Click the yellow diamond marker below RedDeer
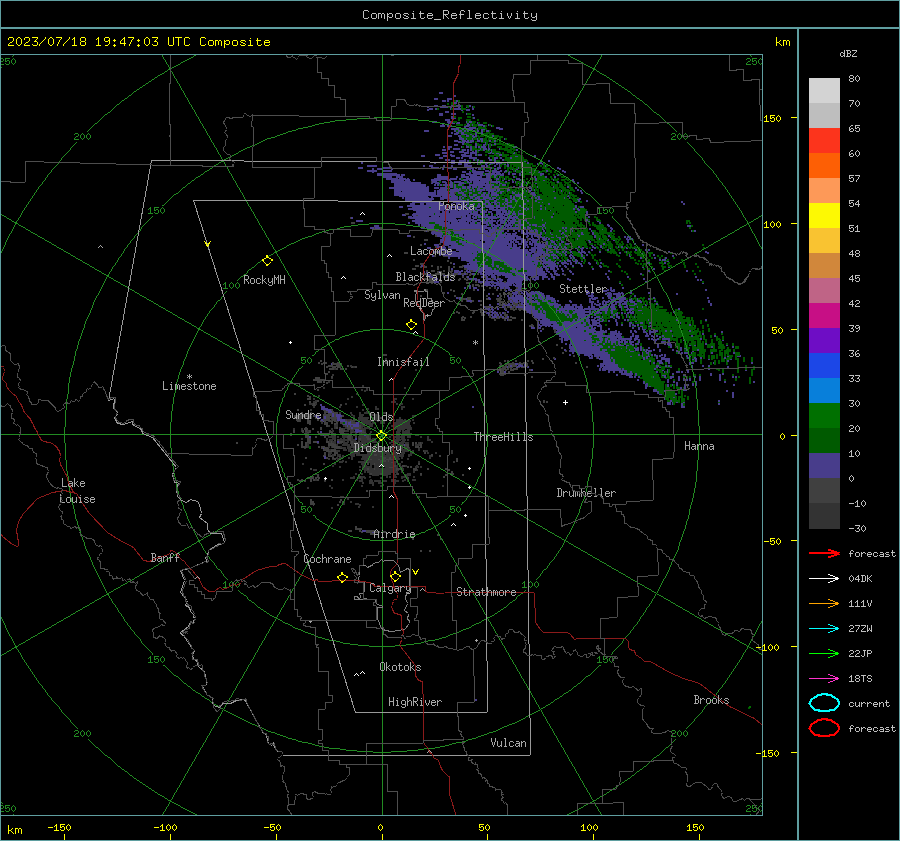 [411, 325]
